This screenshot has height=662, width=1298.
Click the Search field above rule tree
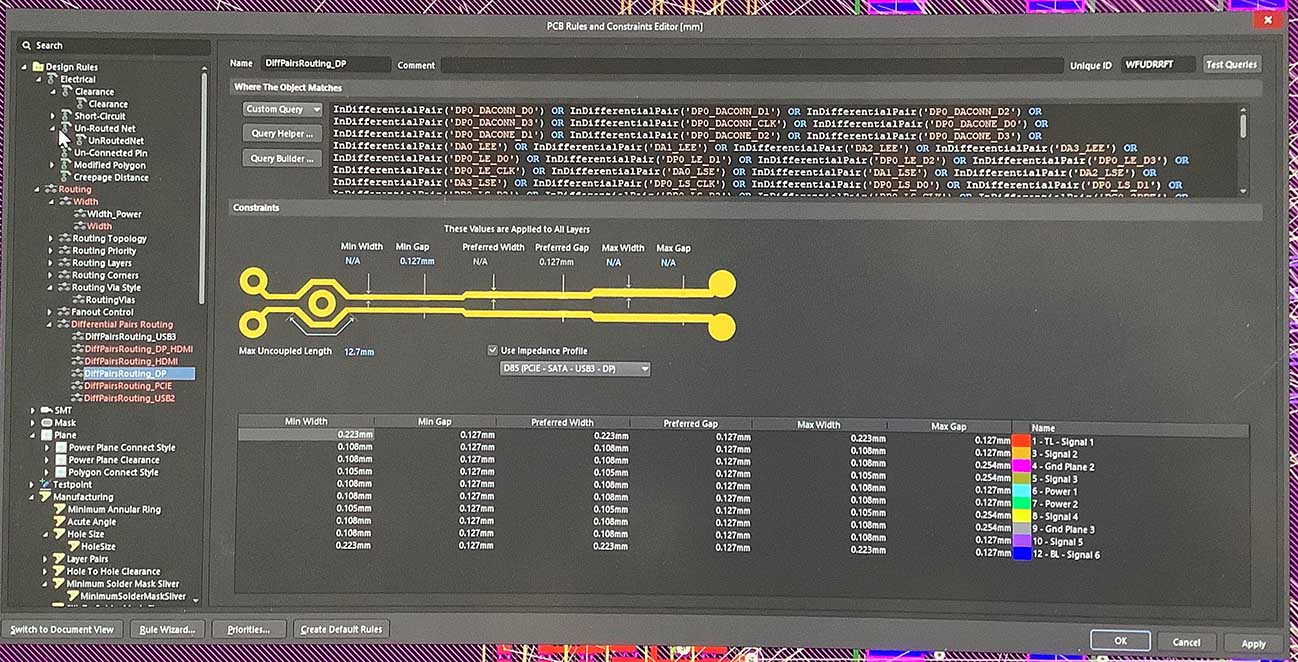[115, 46]
